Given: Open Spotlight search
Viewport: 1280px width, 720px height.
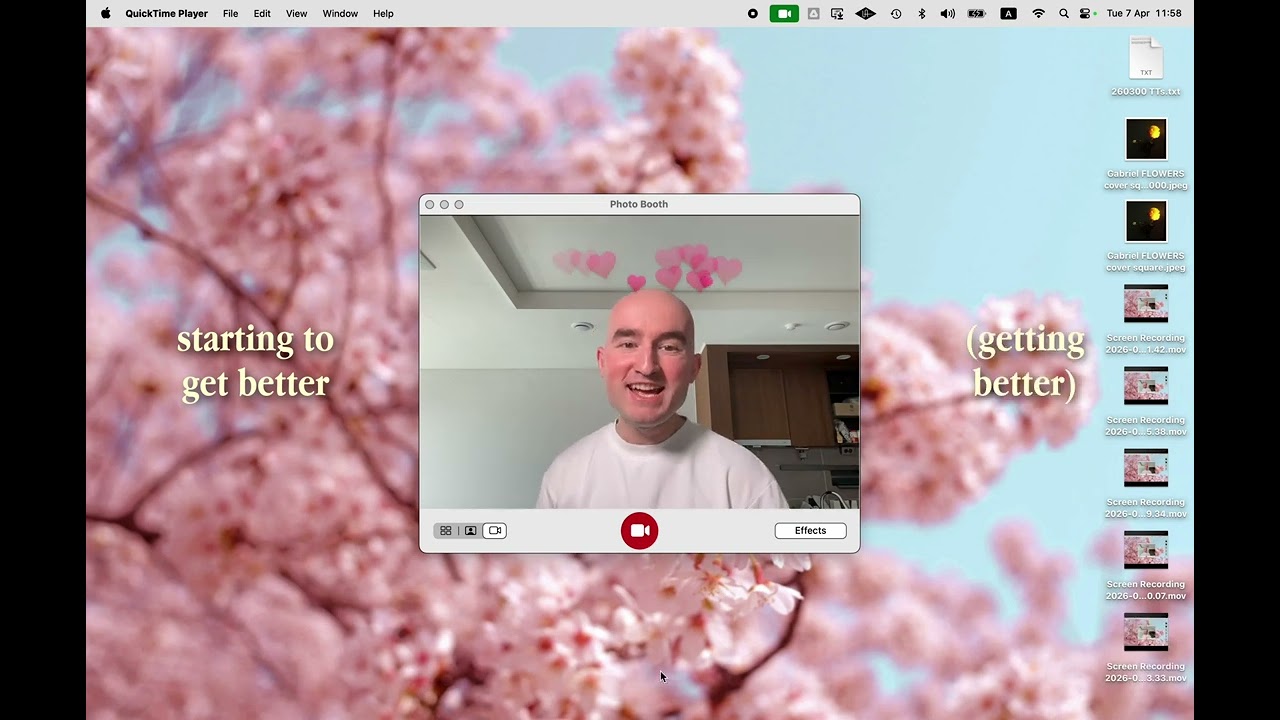Looking at the screenshot, I should click(x=1063, y=14).
